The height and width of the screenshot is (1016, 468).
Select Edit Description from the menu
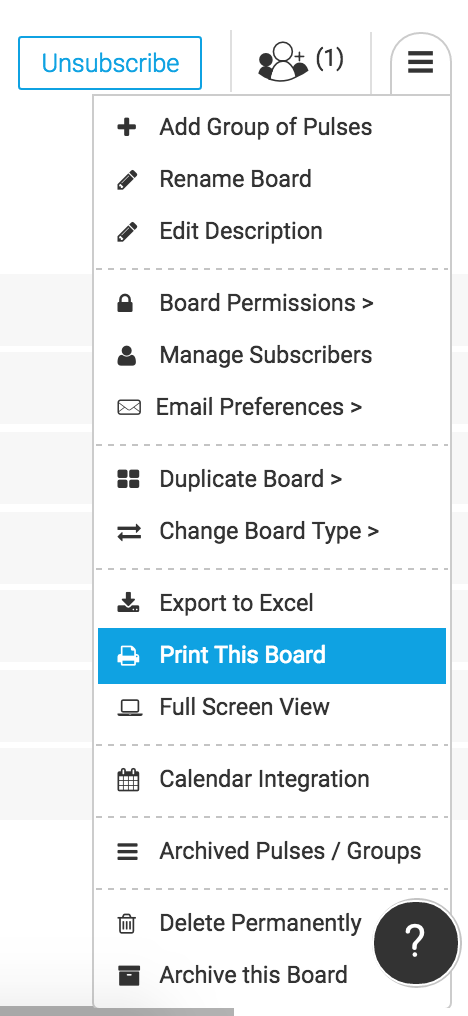click(240, 231)
